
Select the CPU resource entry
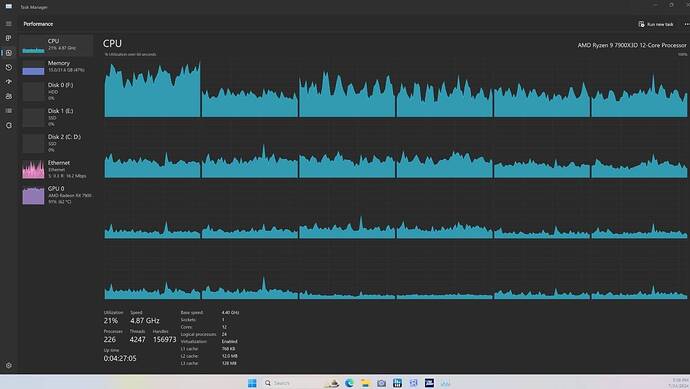tap(56, 45)
